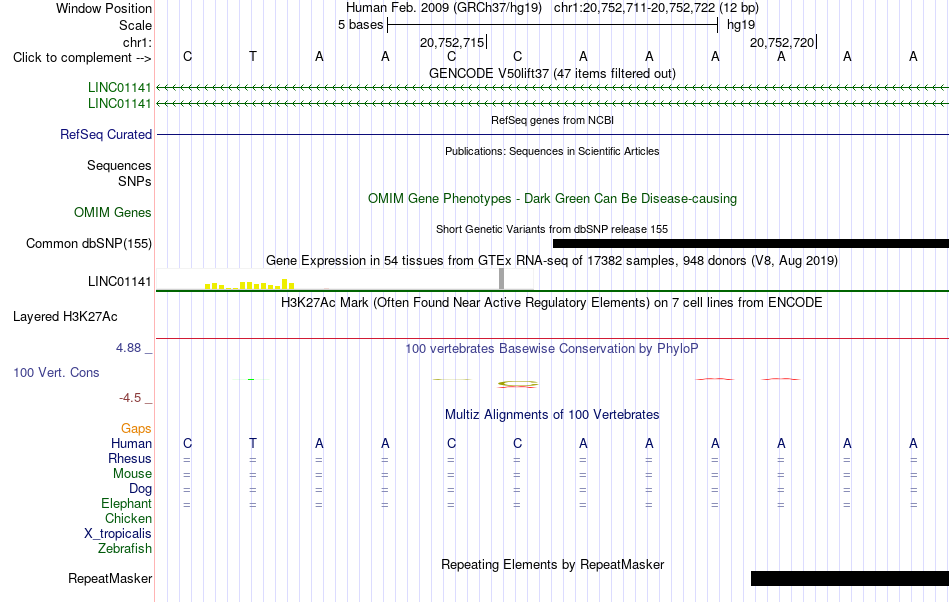Open 'Short Genetic Variants from dbSNP' title

[x=552, y=229]
